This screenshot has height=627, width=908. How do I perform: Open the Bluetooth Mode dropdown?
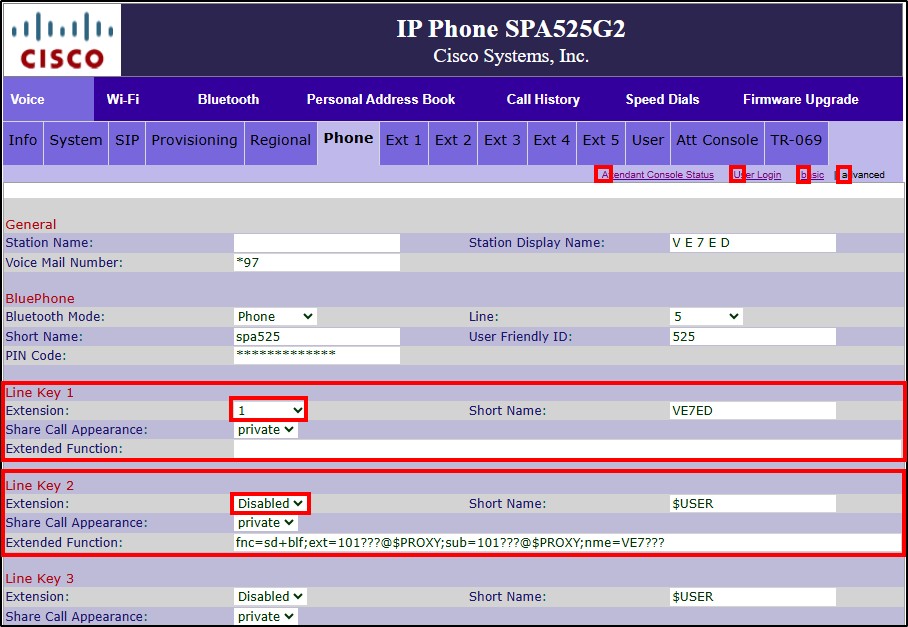(276, 317)
